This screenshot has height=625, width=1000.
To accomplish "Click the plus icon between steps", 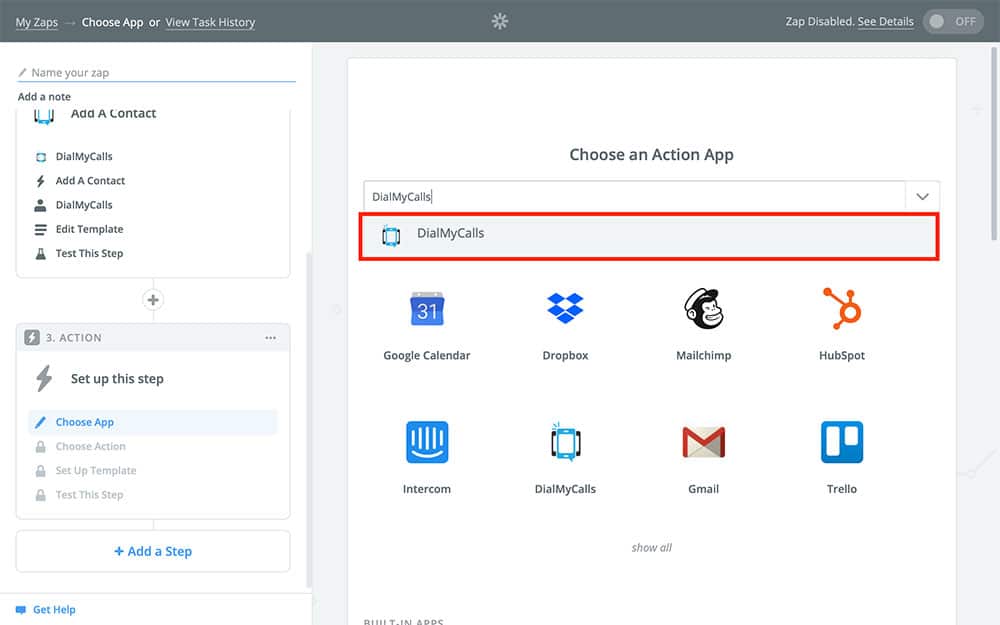I will pyautogui.click(x=153, y=300).
